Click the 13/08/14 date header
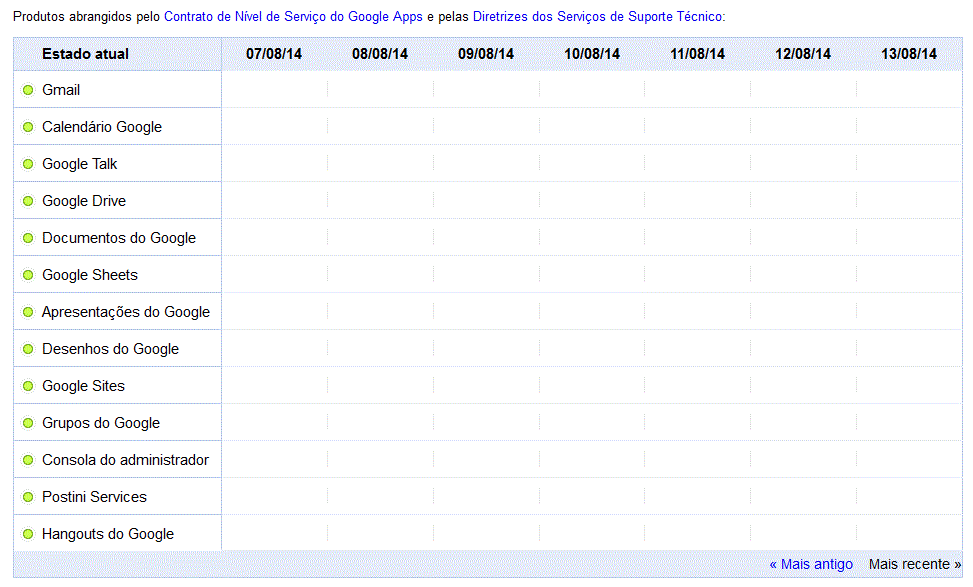The width and height of the screenshot is (973, 587). tap(909, 54)
